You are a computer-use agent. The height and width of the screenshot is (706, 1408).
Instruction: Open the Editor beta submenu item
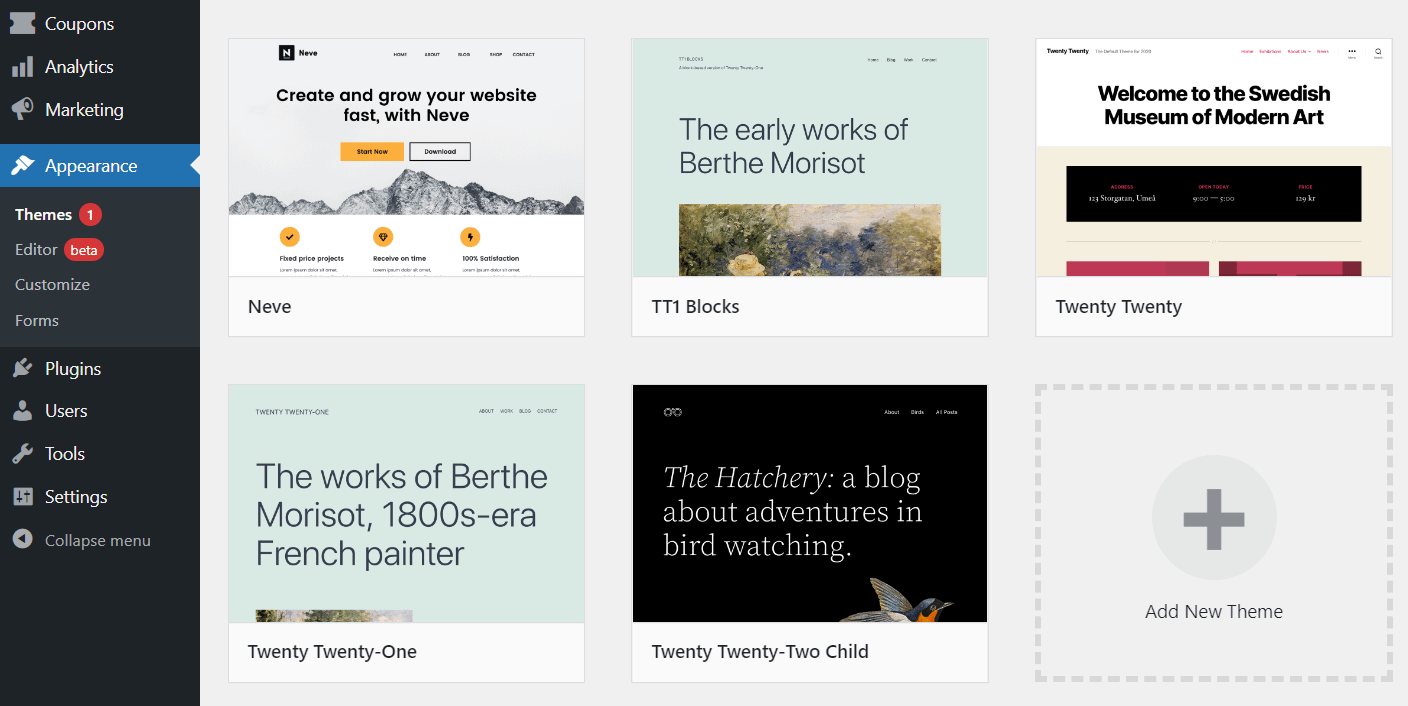tap(36, 250)
